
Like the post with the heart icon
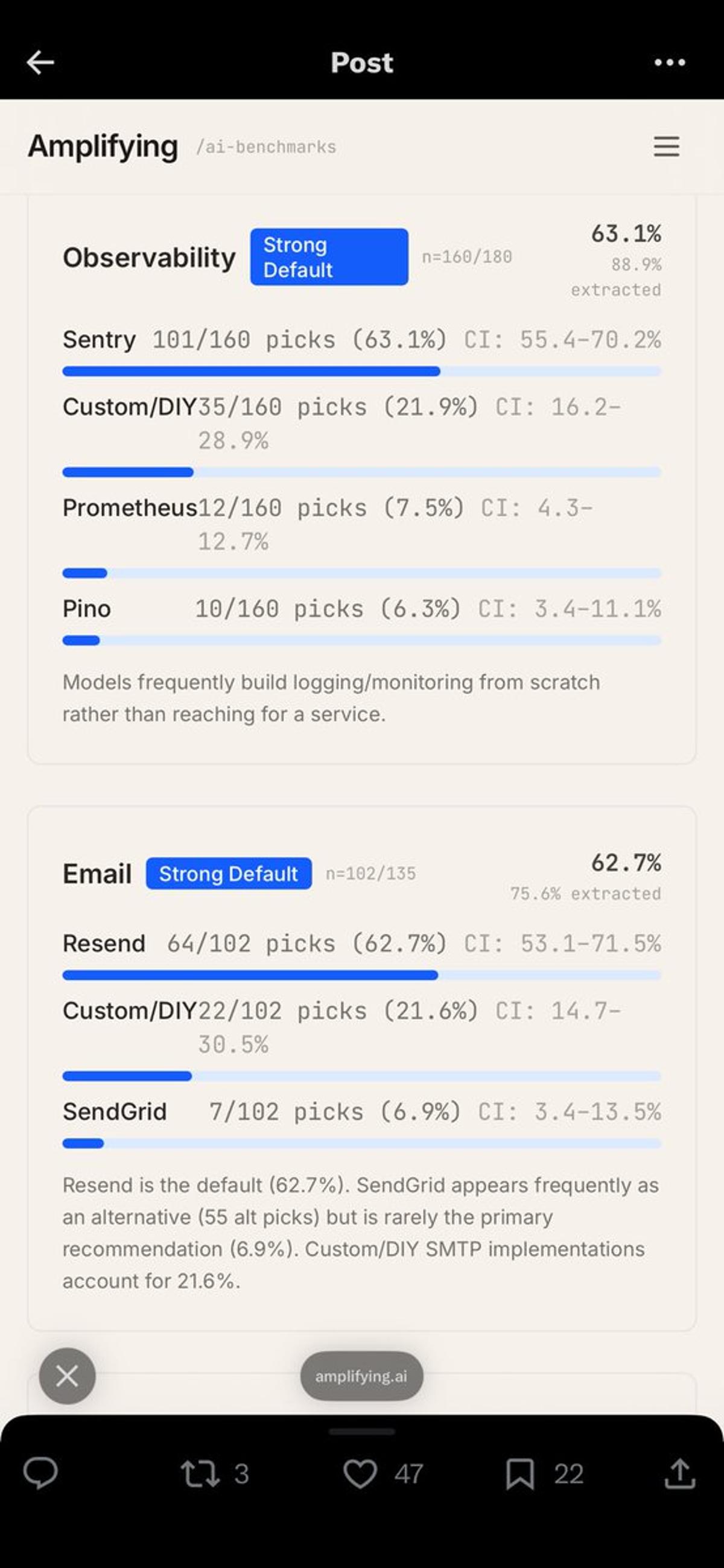360,1474
